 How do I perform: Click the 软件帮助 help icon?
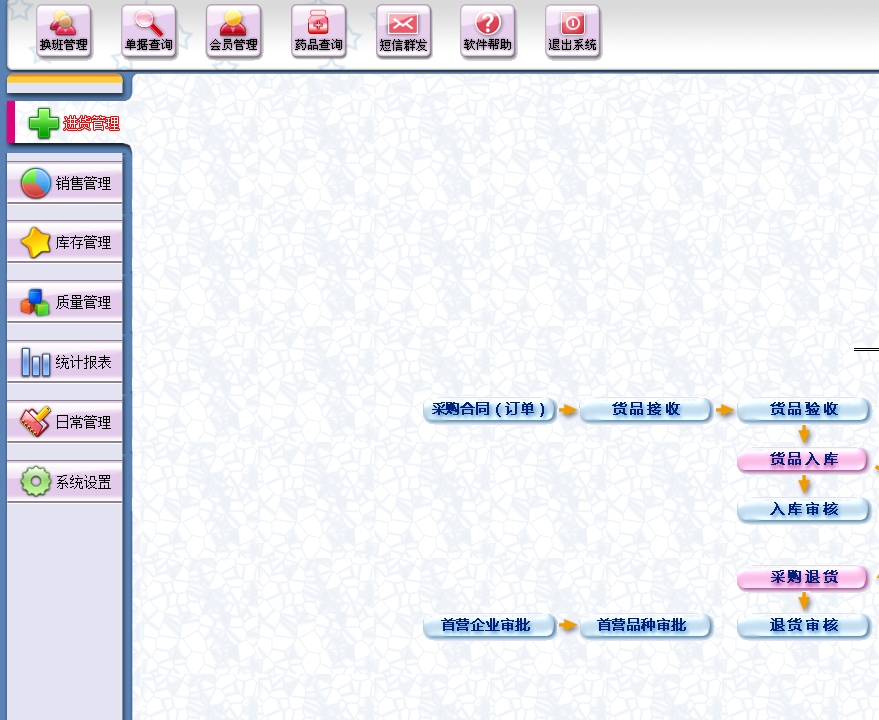coord(487,31)
